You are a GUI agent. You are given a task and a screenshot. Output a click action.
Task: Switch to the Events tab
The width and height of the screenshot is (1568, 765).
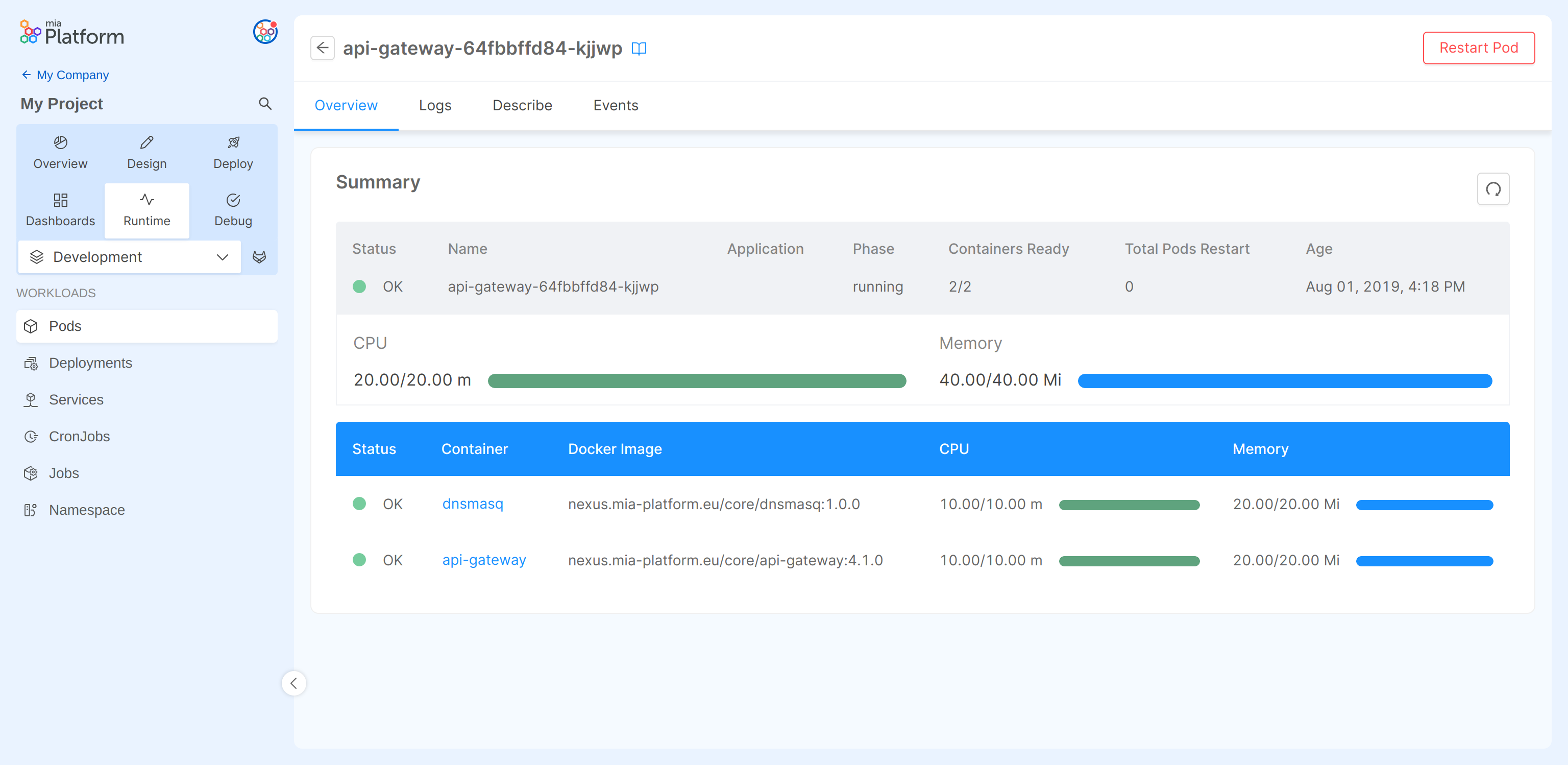pos(616,105)
